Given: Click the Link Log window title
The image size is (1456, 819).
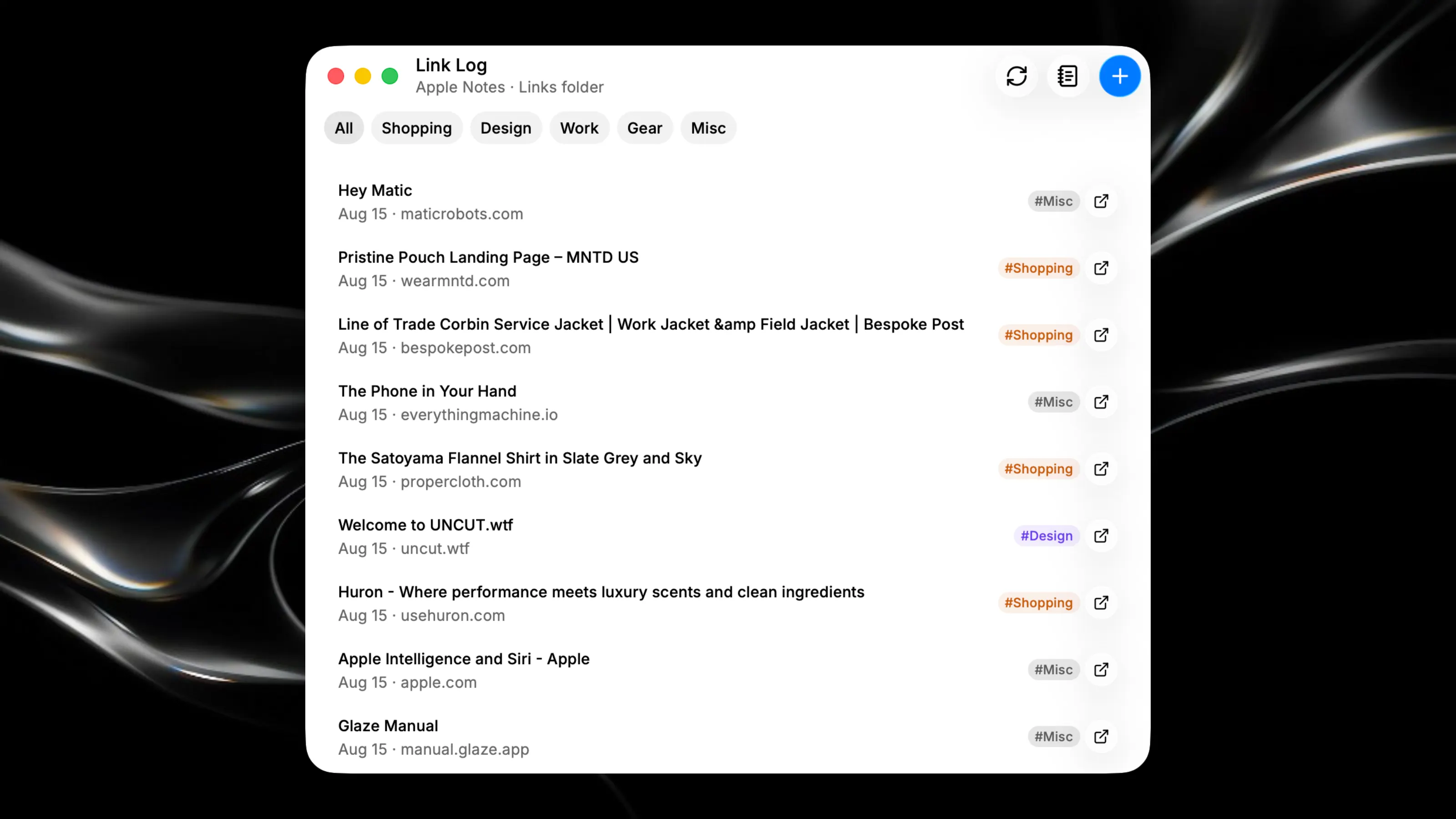Looking at the screenshot, I should point(451,66).
